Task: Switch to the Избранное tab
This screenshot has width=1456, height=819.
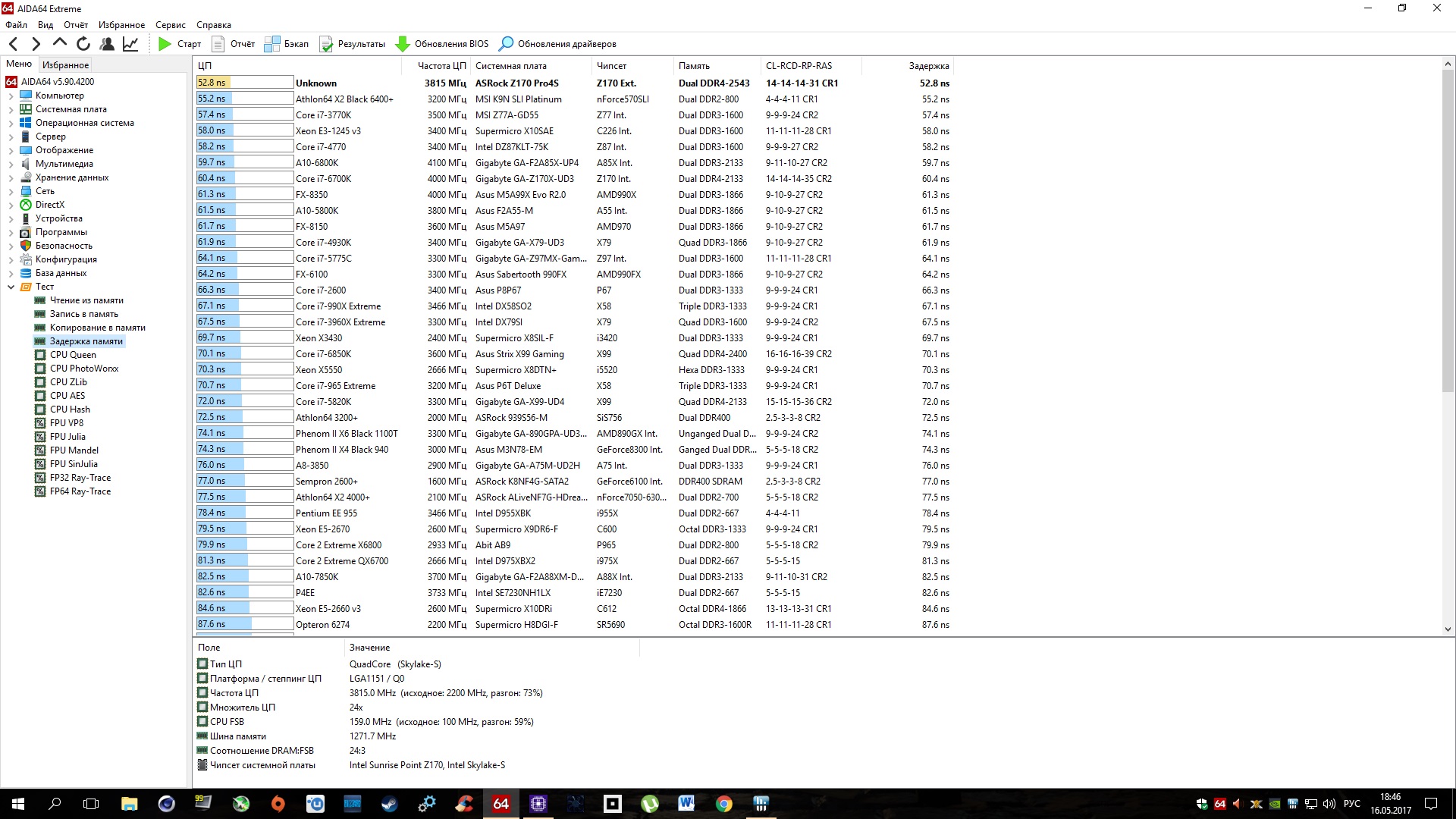Action: point(65,65)
